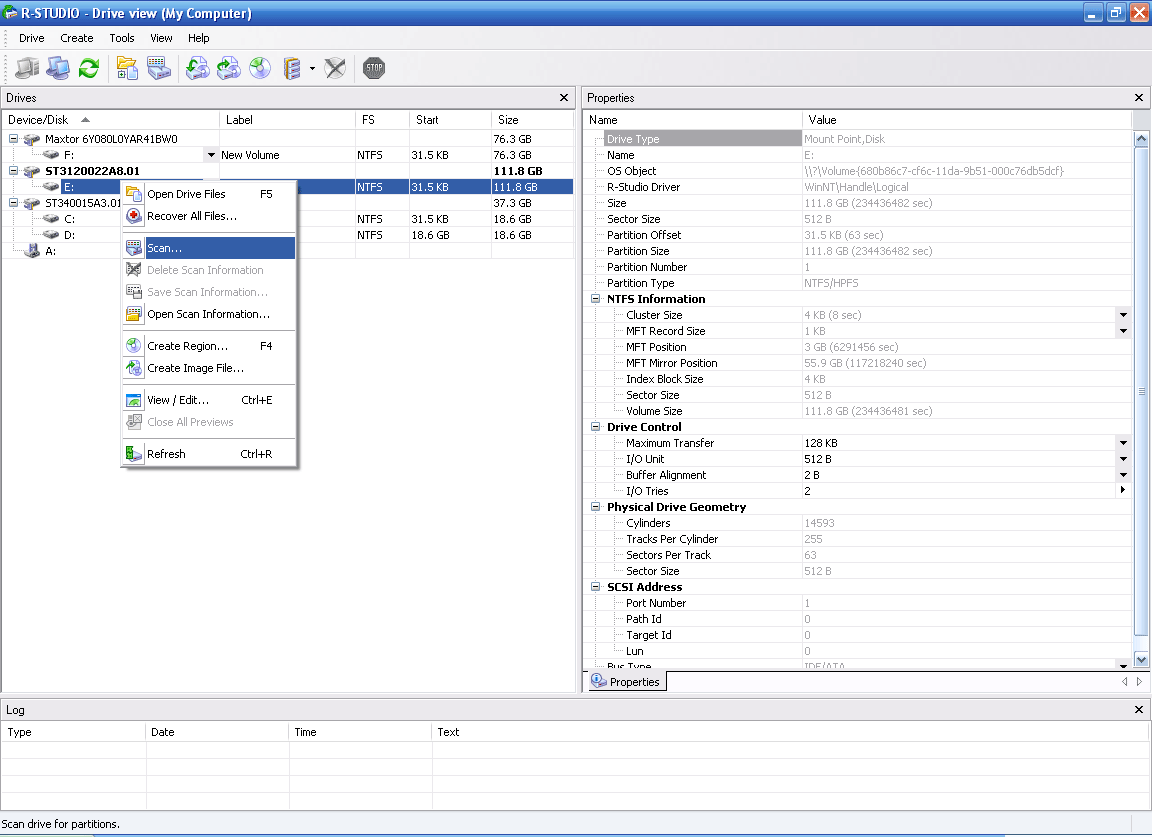Open dropdown arrow on the F: row

pos(212,155)
